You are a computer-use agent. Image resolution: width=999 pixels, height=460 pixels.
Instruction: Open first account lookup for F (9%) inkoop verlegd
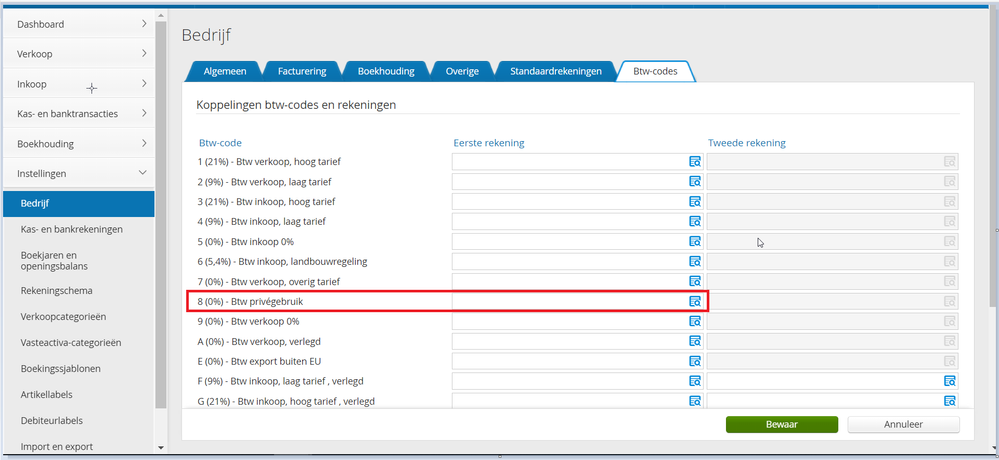(x=694, y=381)
